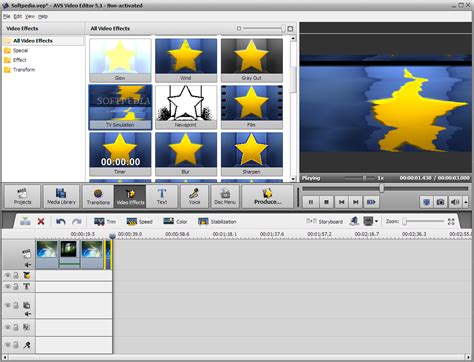Screen dimensions: 474x362
Task: Click the blue full-screen preview icon
Action: point(426,202)
